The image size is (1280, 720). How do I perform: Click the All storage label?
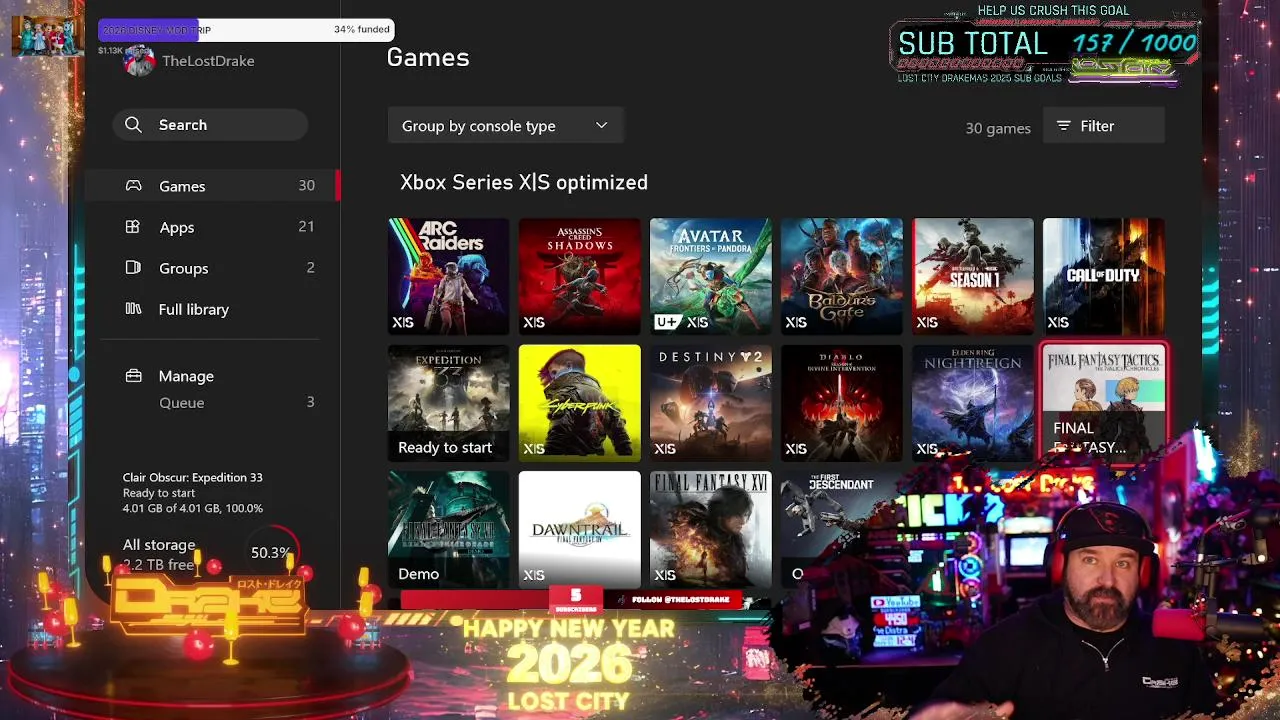(159, 545)
